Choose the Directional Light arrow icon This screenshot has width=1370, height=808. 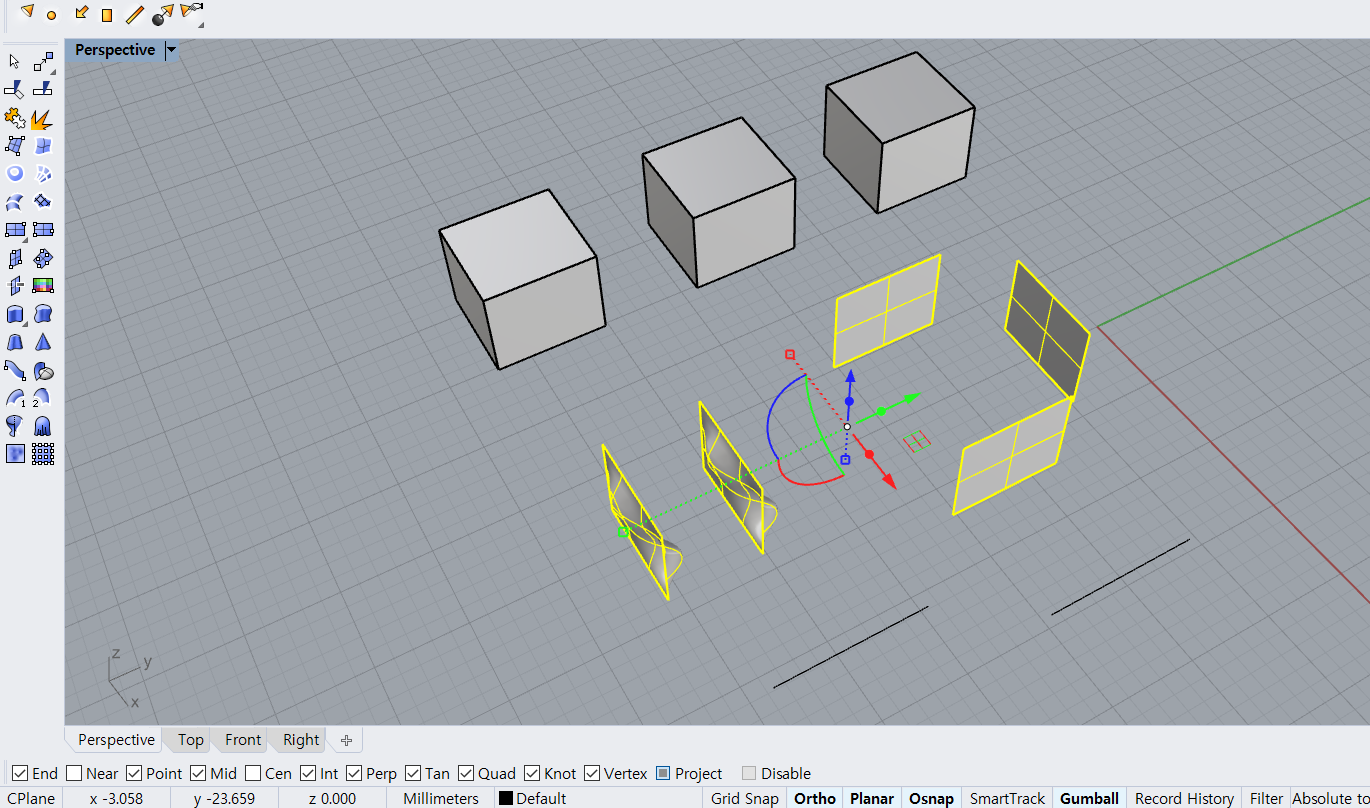tap(81, 13)
